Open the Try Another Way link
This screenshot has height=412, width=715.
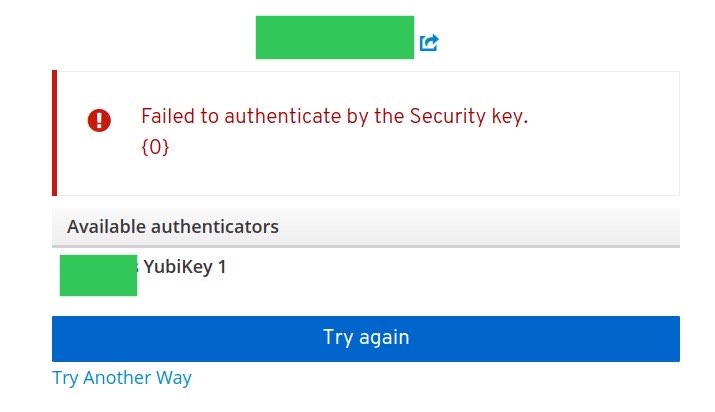122,378
